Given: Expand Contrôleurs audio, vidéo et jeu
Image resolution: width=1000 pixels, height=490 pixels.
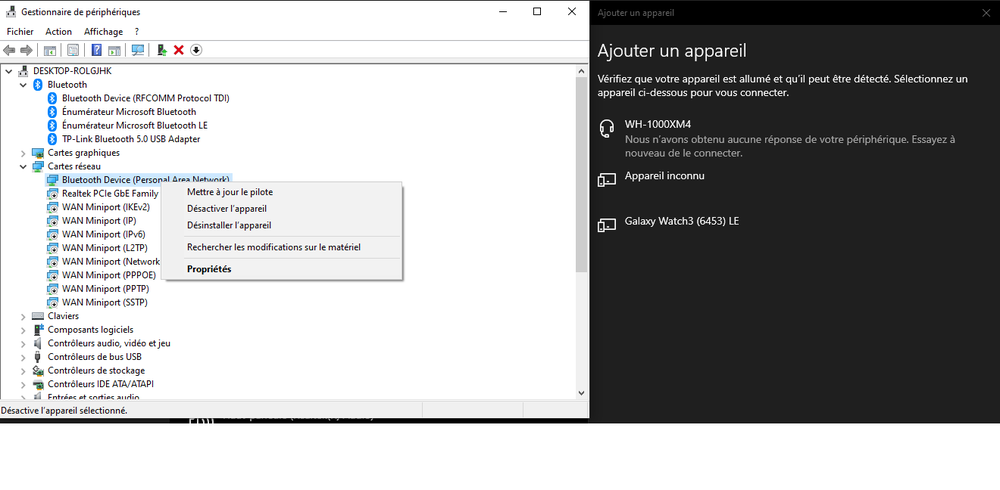Looking at the screenshot, I should [24, 343].
